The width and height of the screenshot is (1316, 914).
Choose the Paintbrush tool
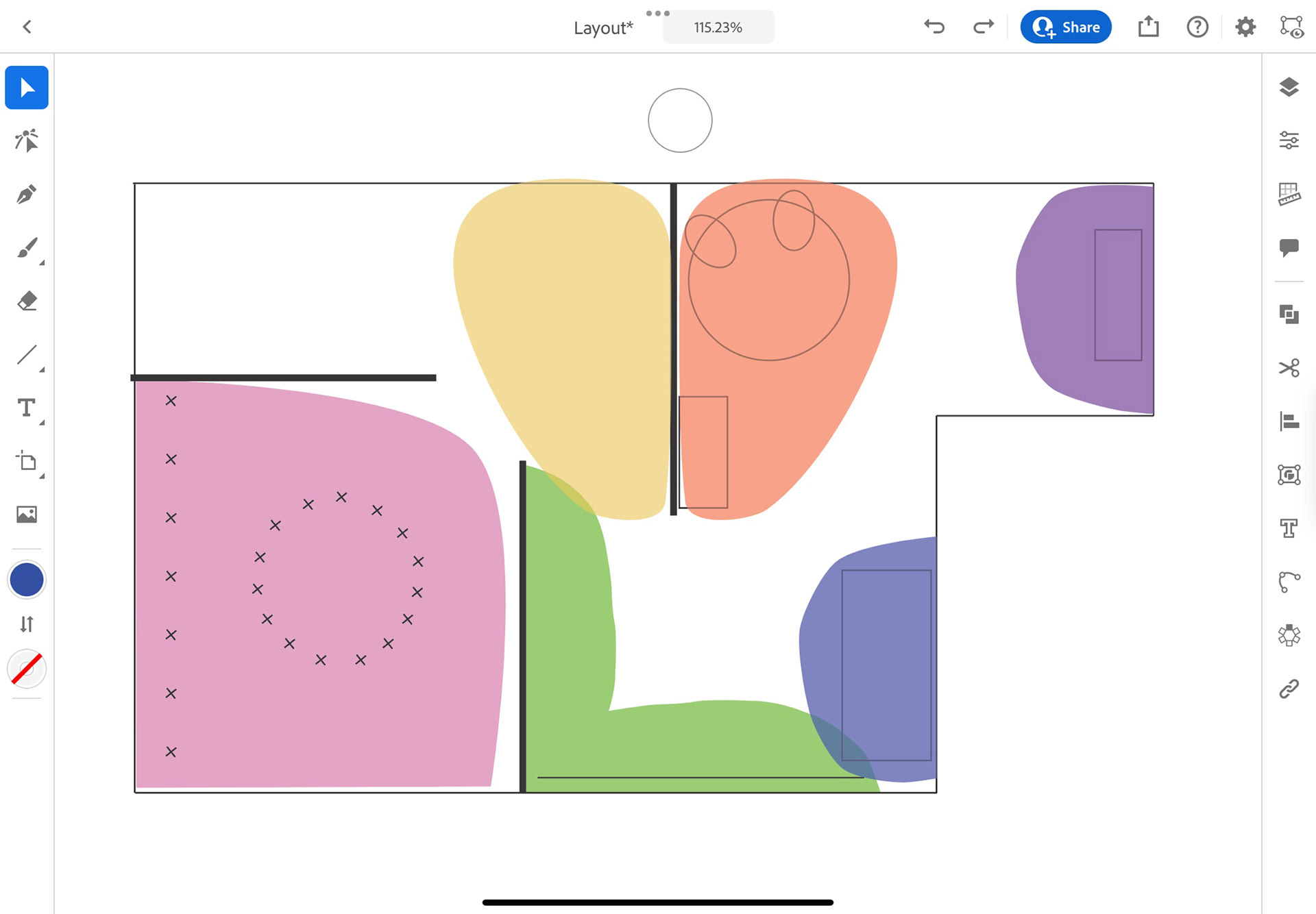pyautogui.click(x=26, y=248)
